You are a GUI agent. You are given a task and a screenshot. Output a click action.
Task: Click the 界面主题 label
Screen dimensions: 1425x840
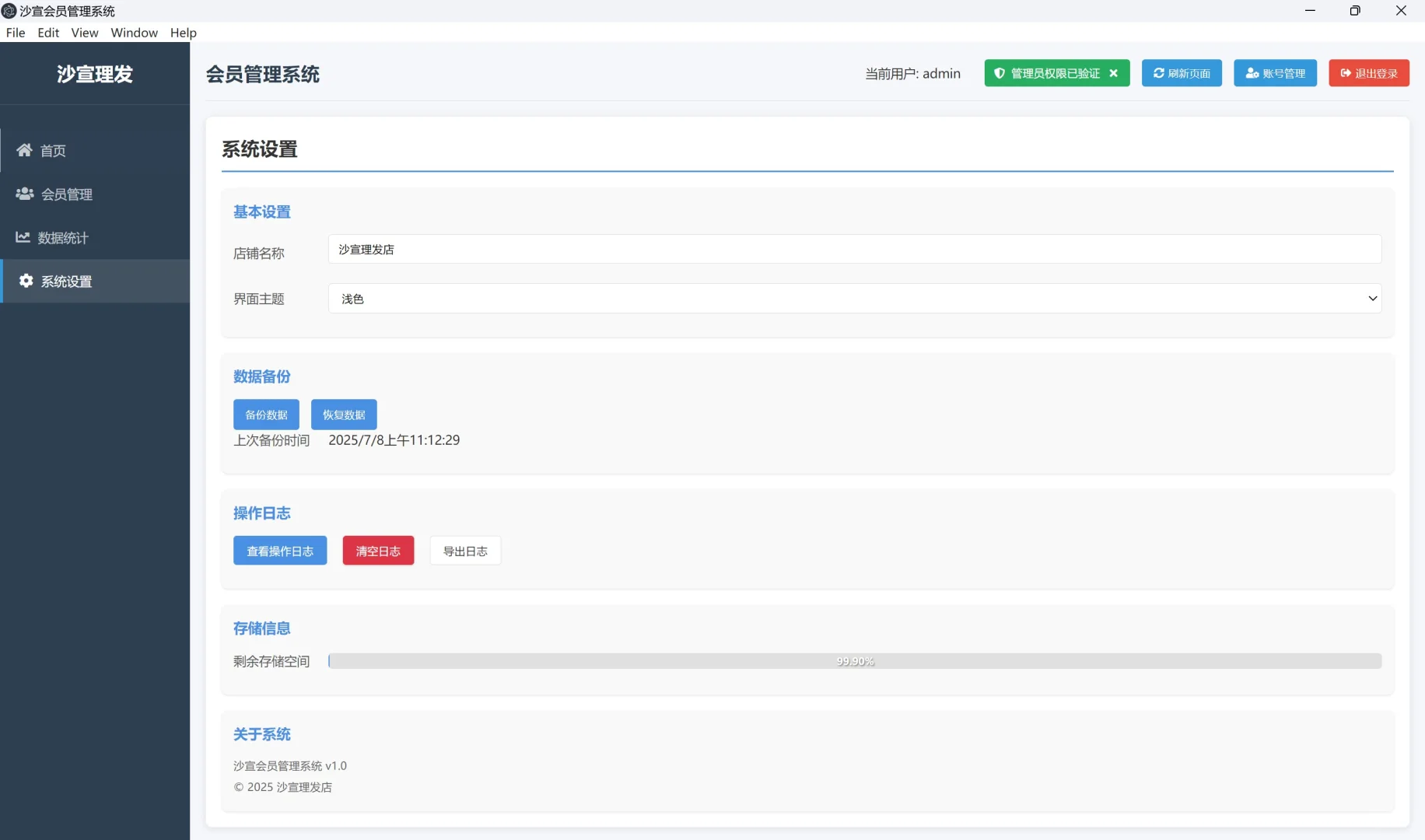[x=259, y=299]
